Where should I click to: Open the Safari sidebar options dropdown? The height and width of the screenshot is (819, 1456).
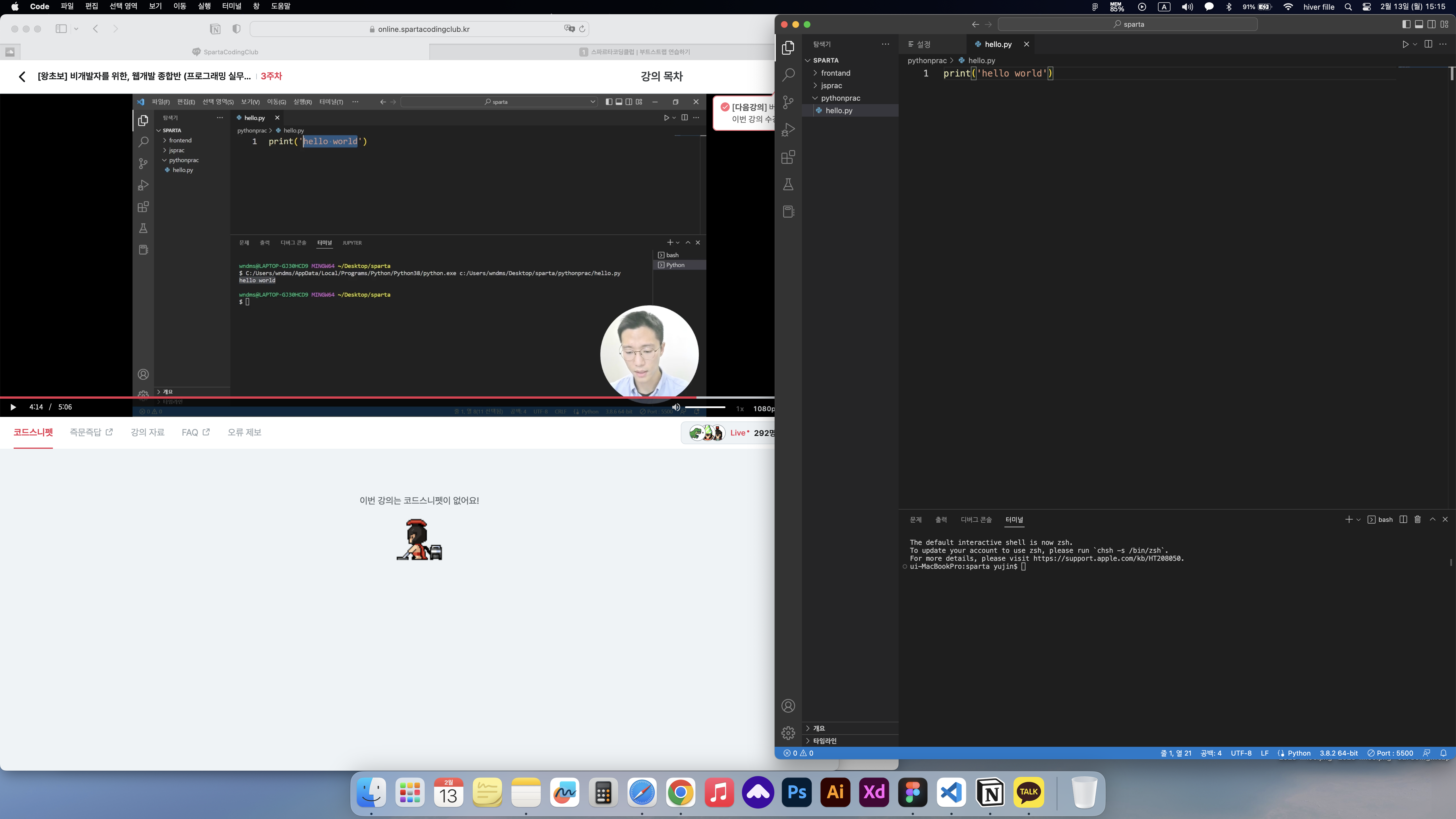tap(76, 29)
